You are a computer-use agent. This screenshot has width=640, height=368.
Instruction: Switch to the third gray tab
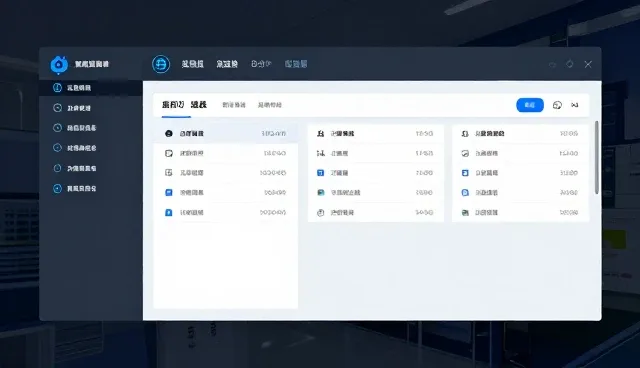(270, 105)
